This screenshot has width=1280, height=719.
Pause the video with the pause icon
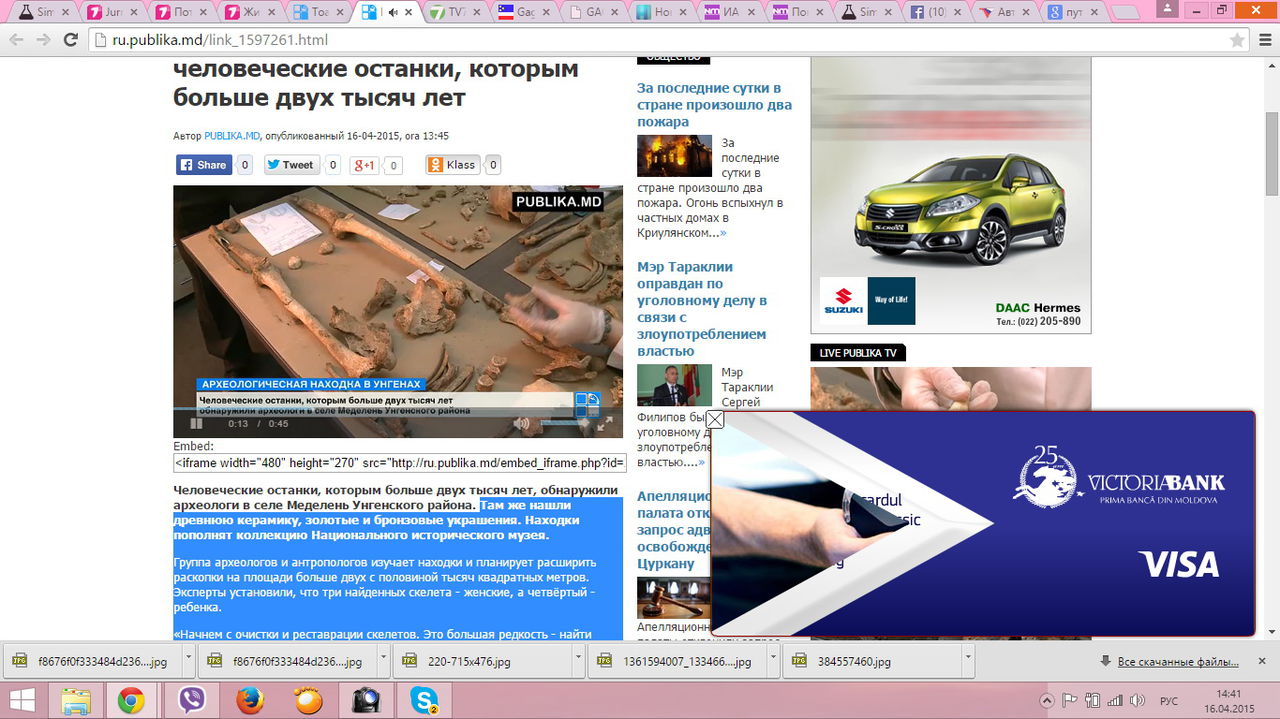pyautogui.click(x=197, y=424)
